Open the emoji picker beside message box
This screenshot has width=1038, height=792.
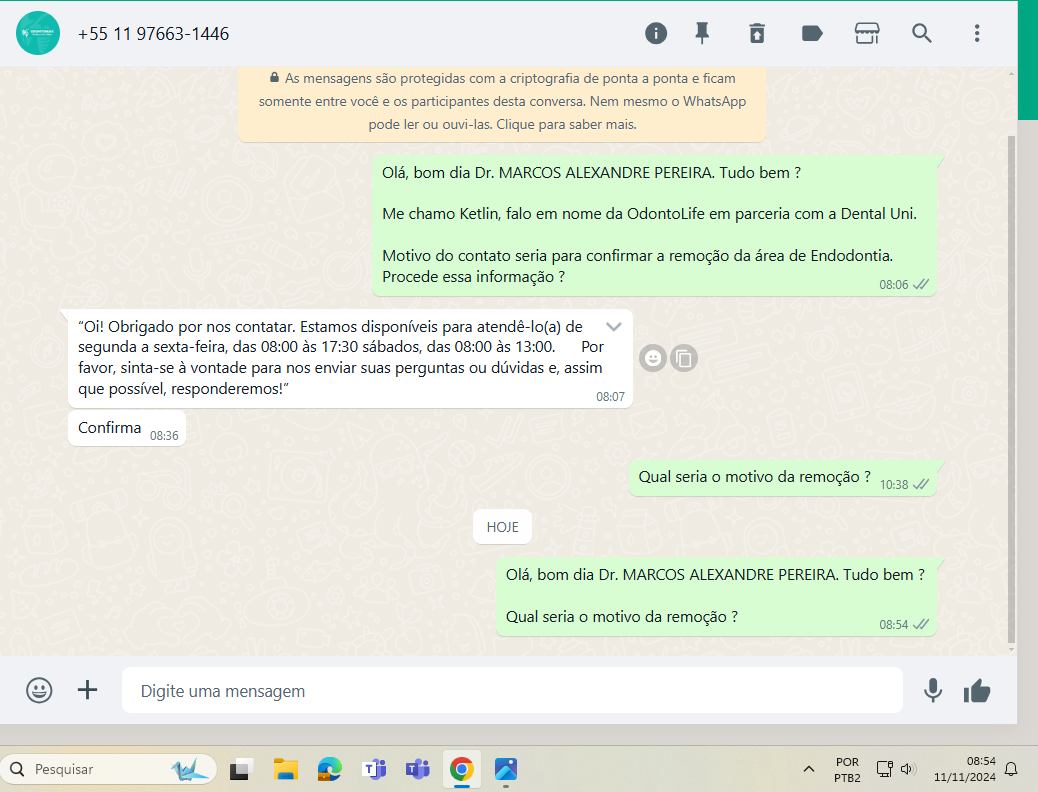tap(39, 690)
